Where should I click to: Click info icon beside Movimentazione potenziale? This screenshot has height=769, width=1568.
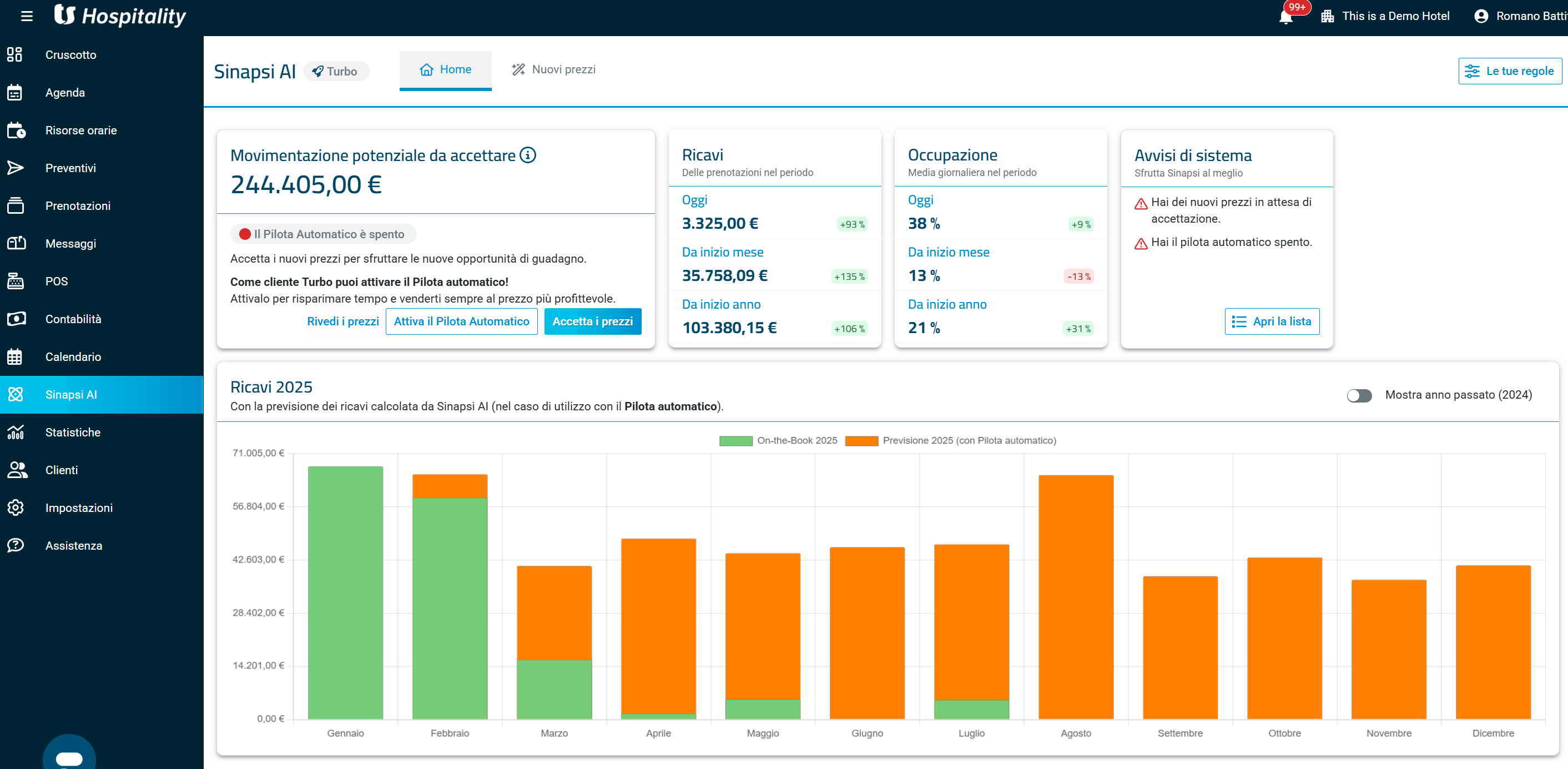[x=528, y=155]
